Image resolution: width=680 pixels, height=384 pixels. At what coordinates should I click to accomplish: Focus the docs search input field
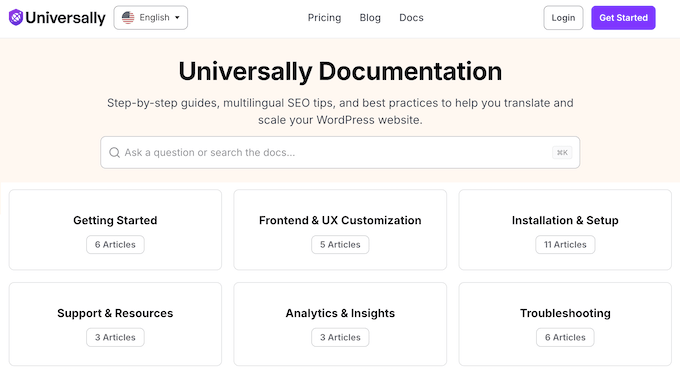pos(340,152)
